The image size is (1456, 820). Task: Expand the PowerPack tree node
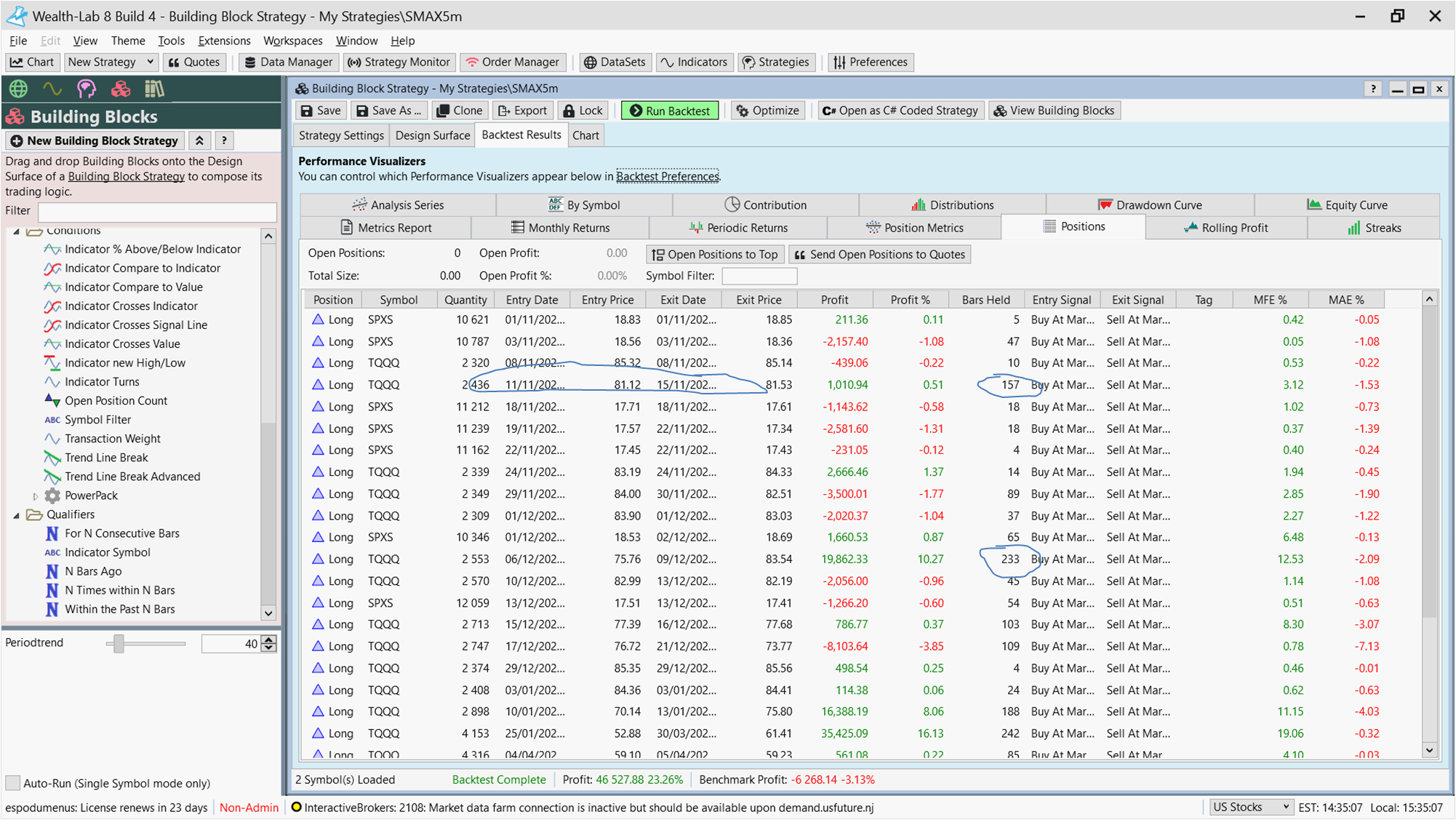[35, 495]
